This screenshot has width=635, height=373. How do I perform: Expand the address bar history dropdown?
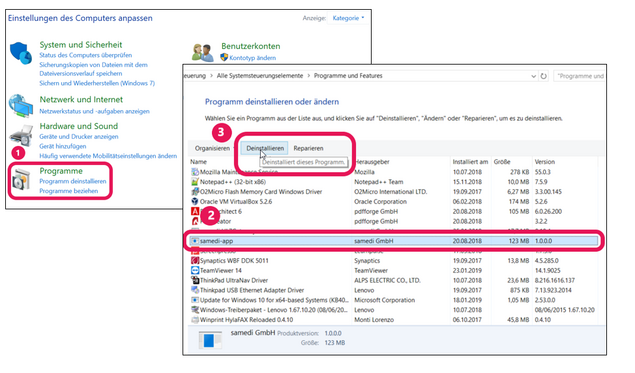[x=533, y=76]
